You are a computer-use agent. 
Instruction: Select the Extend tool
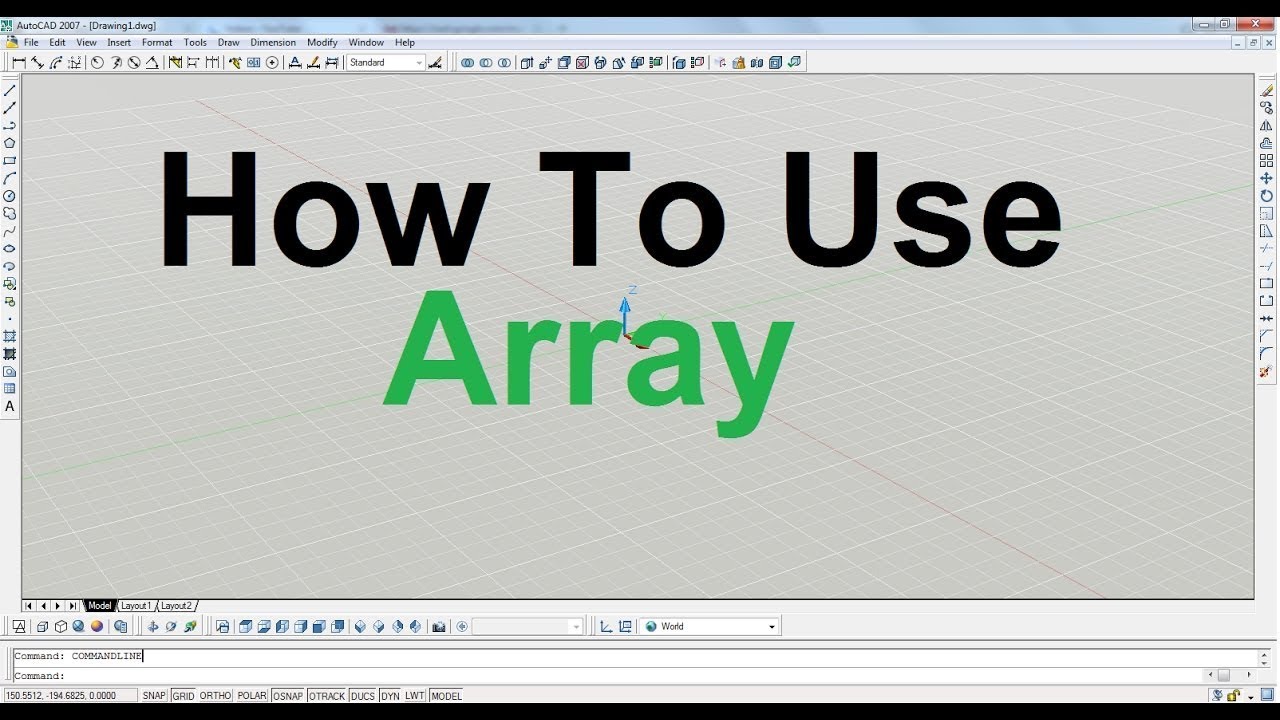click(x=1266, y=266)
